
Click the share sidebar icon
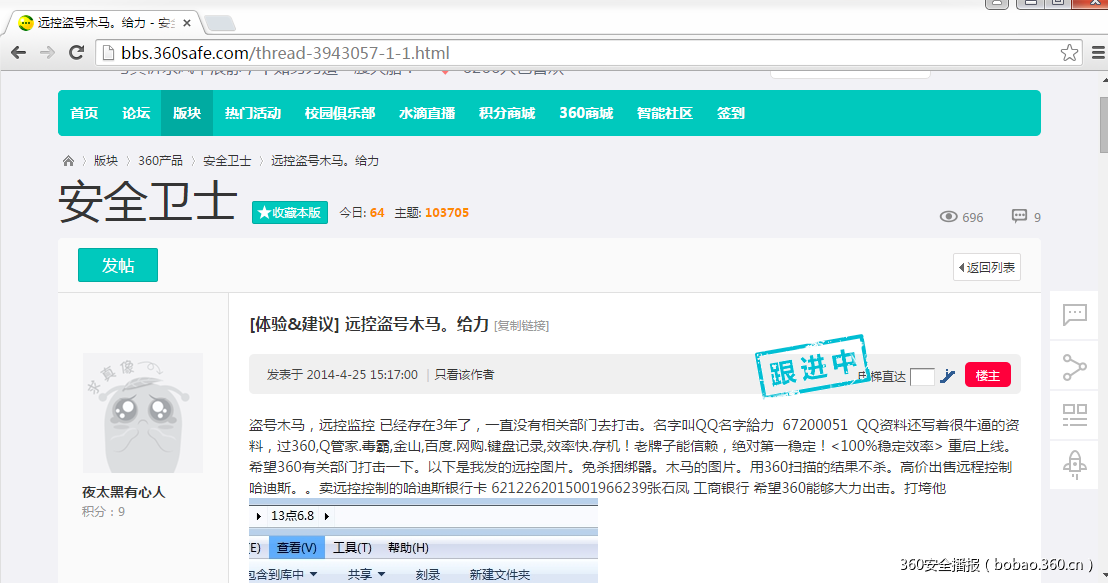point(1074,366)
